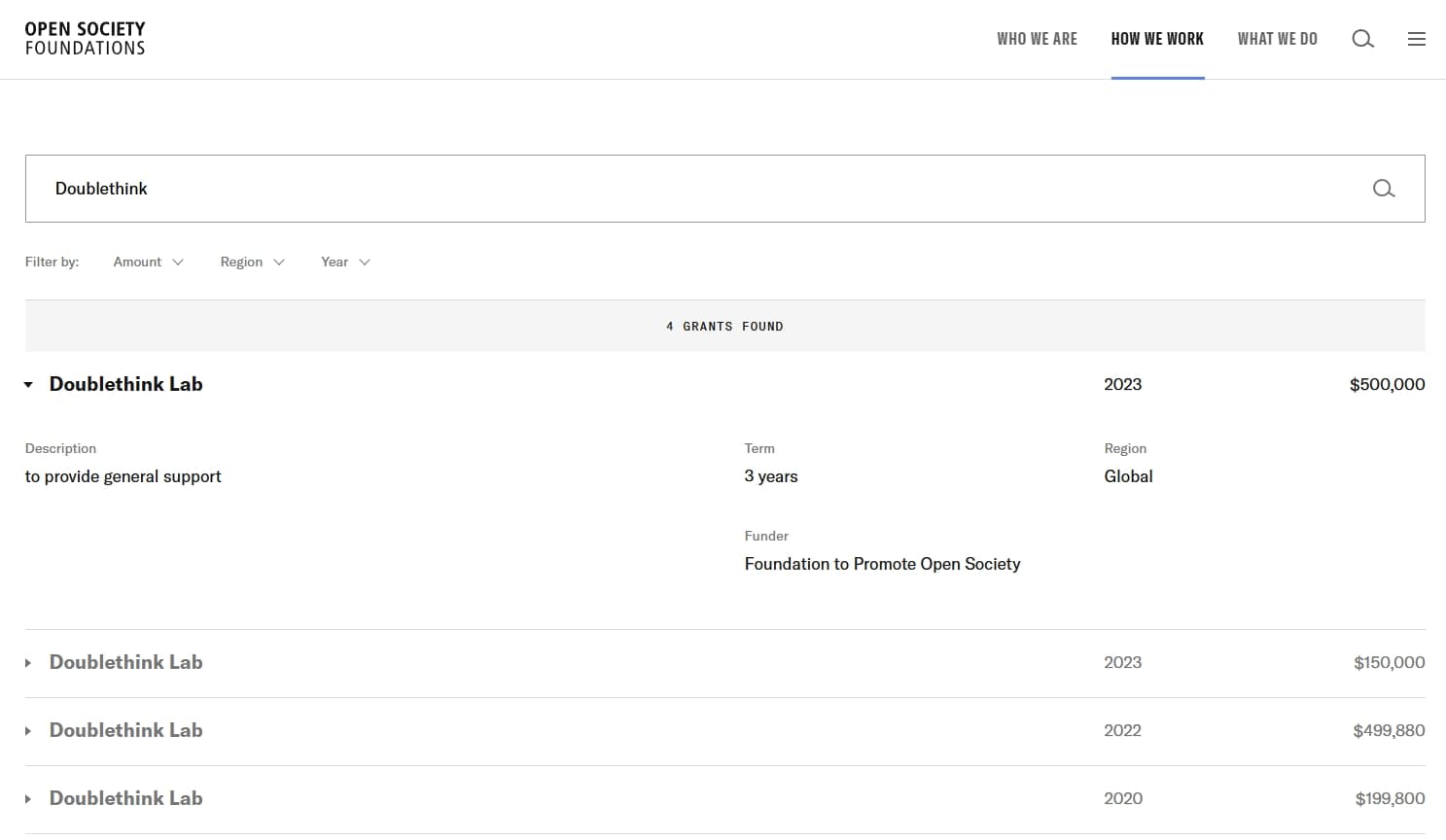Select the year 2020 value

1122,799
